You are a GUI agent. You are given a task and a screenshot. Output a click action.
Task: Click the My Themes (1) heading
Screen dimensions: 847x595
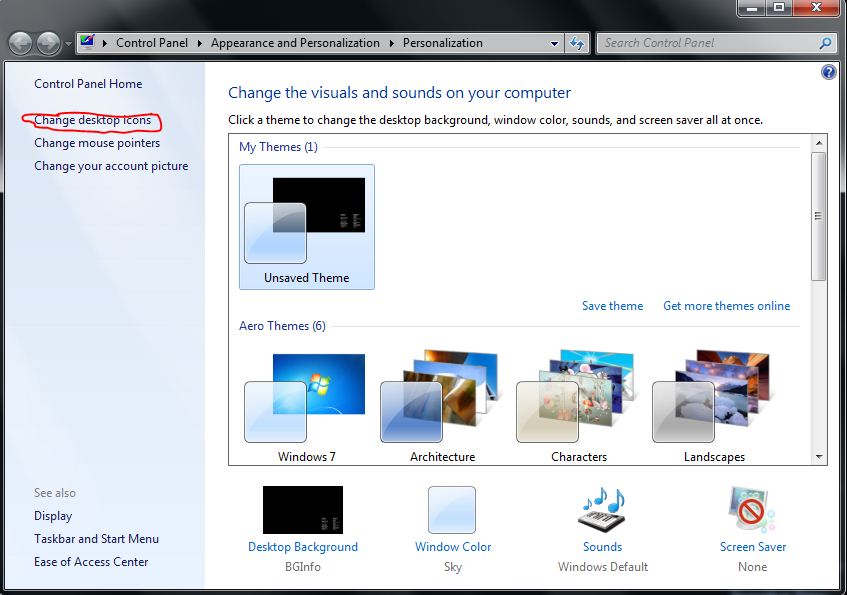click(278, 147)
